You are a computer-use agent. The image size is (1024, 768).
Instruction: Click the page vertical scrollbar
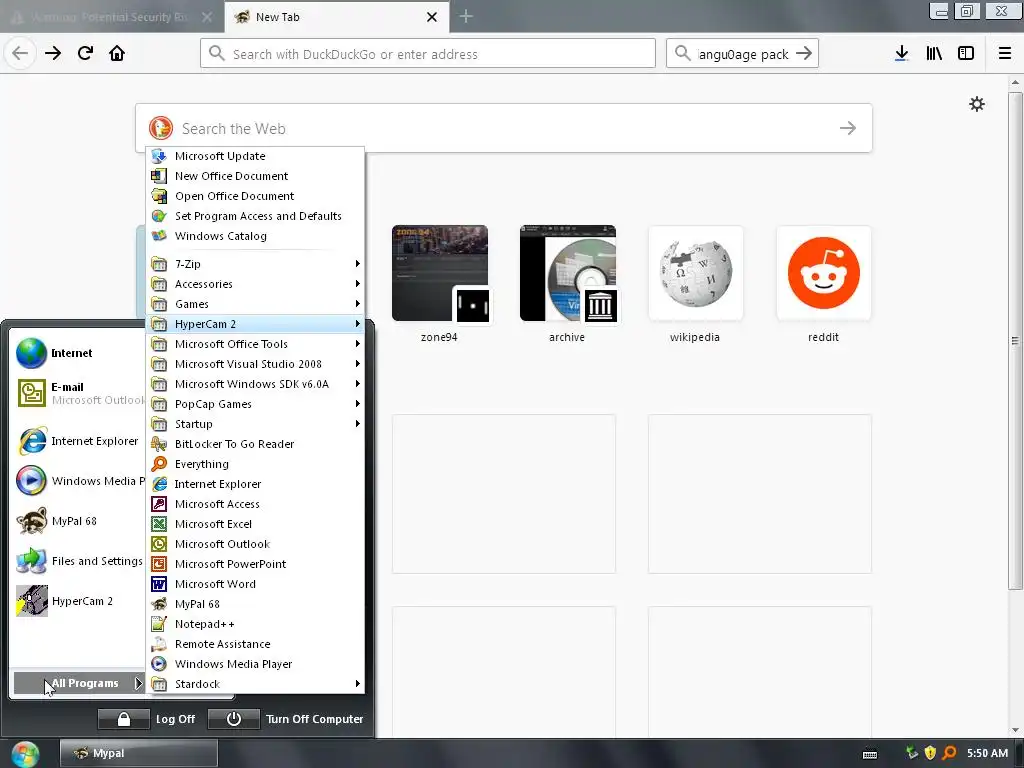1015,340
